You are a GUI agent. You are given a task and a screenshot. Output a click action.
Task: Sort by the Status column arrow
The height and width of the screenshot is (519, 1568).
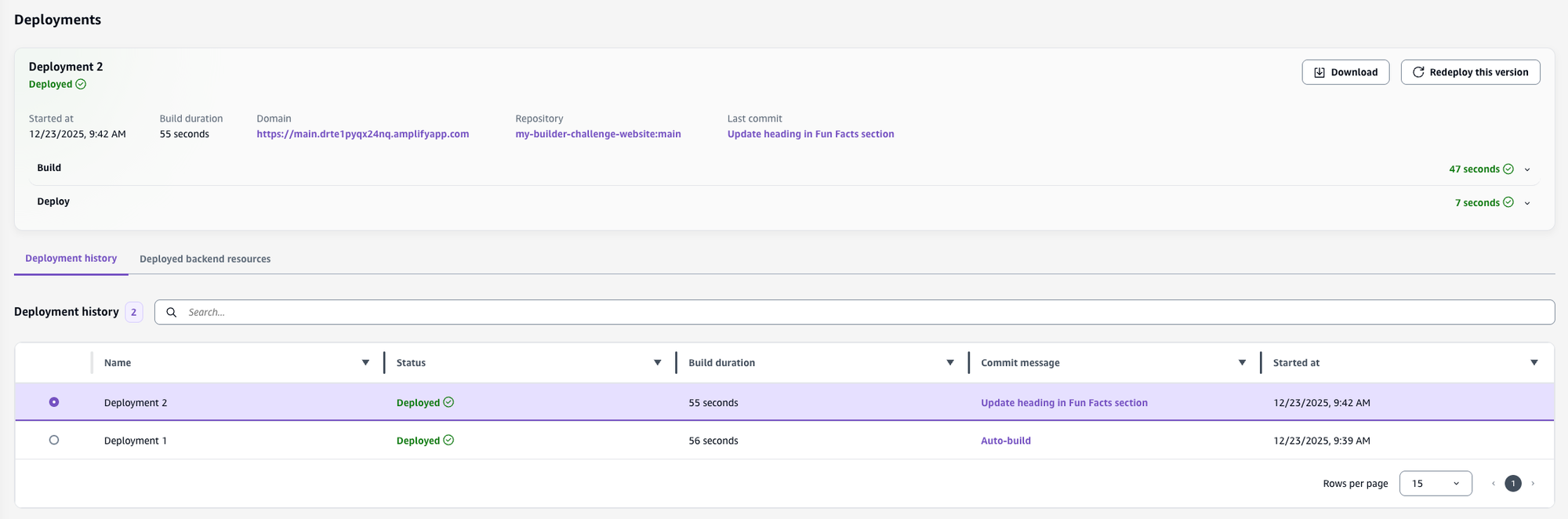pos(657,362)
